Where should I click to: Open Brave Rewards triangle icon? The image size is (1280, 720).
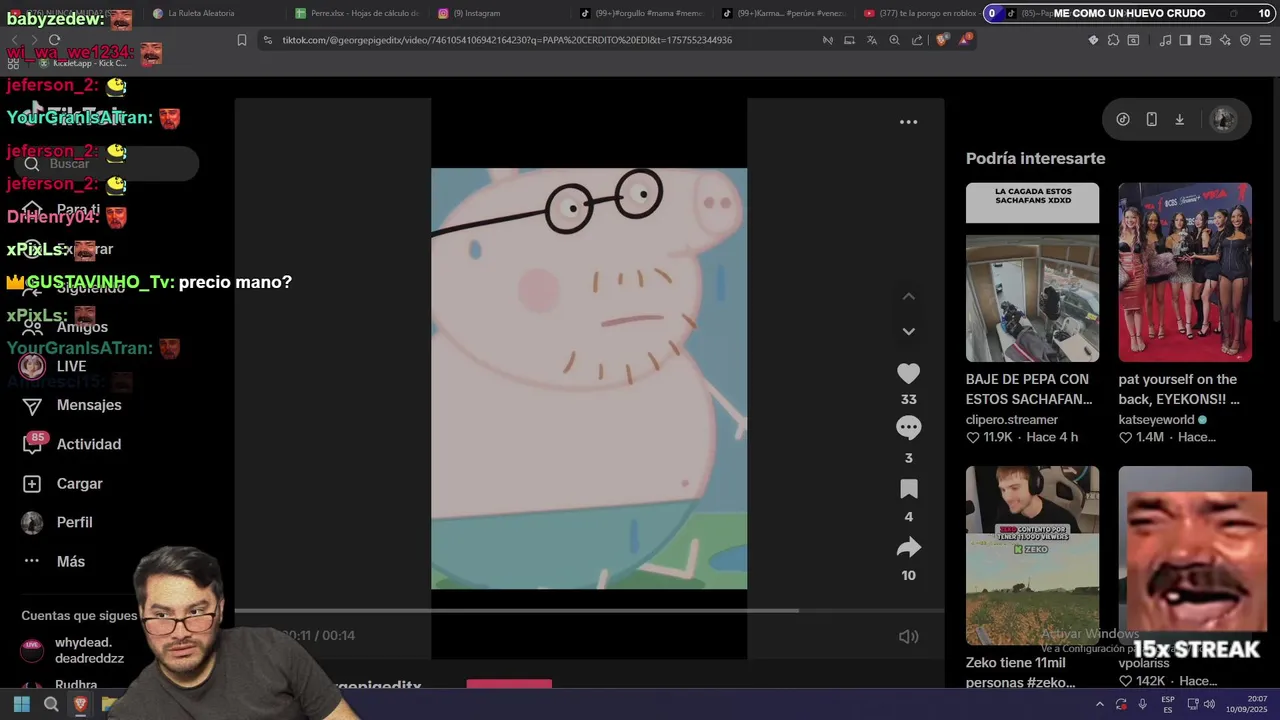tap(965, 40)
